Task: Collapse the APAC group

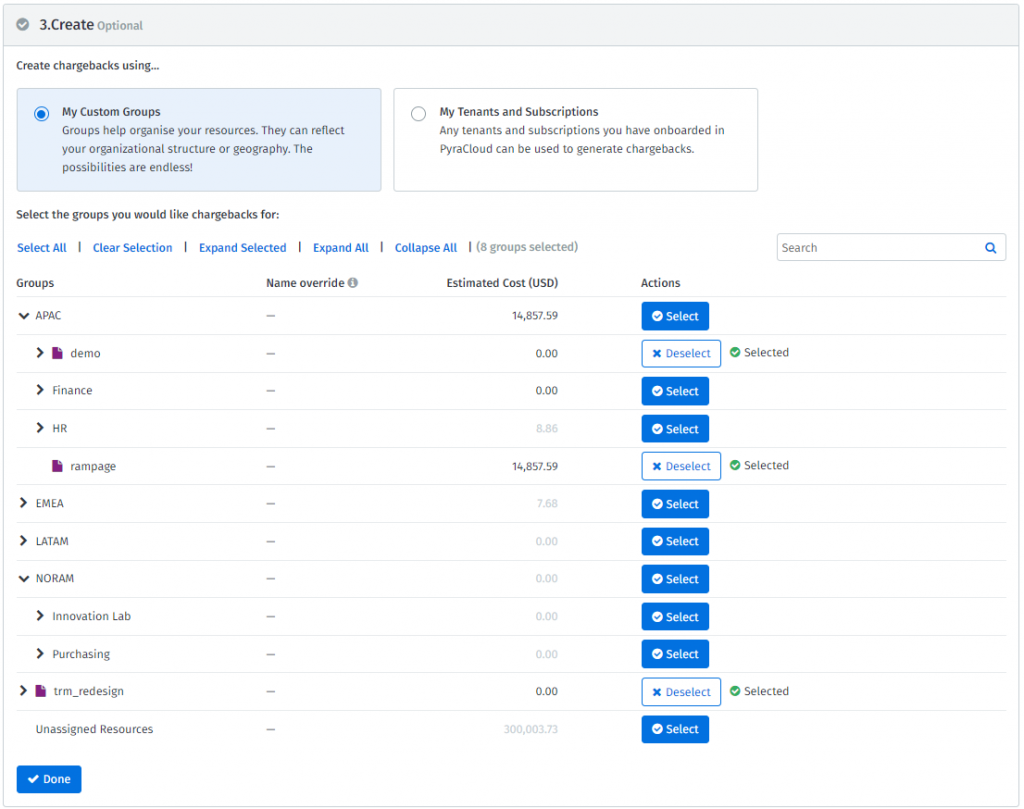Action: click(24, 316)
